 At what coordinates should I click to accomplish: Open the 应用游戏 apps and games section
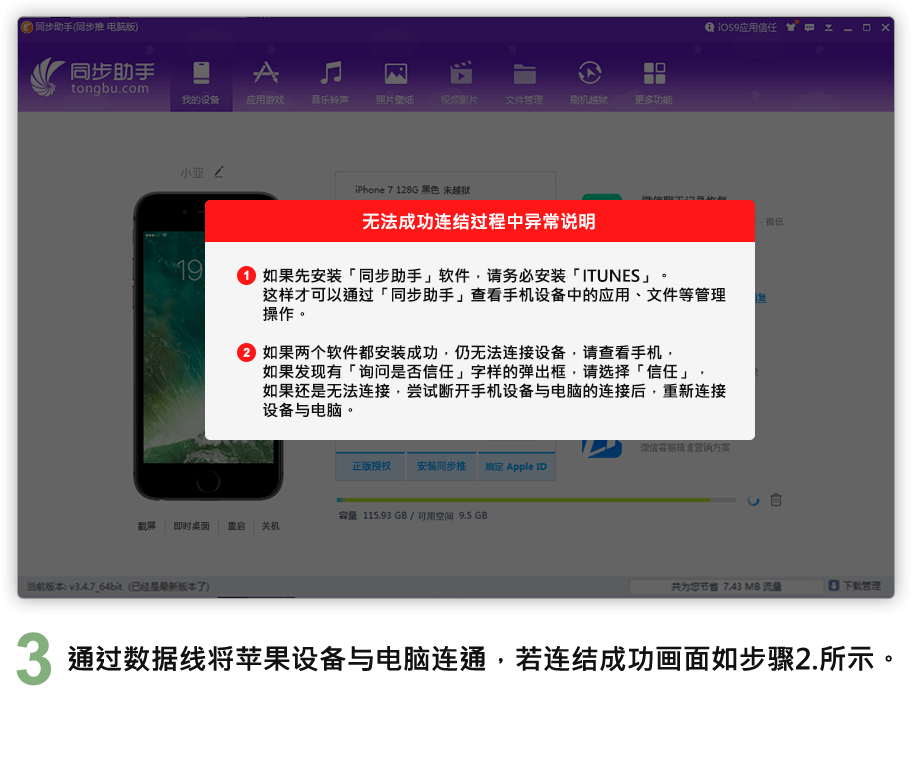coord(265,81)
